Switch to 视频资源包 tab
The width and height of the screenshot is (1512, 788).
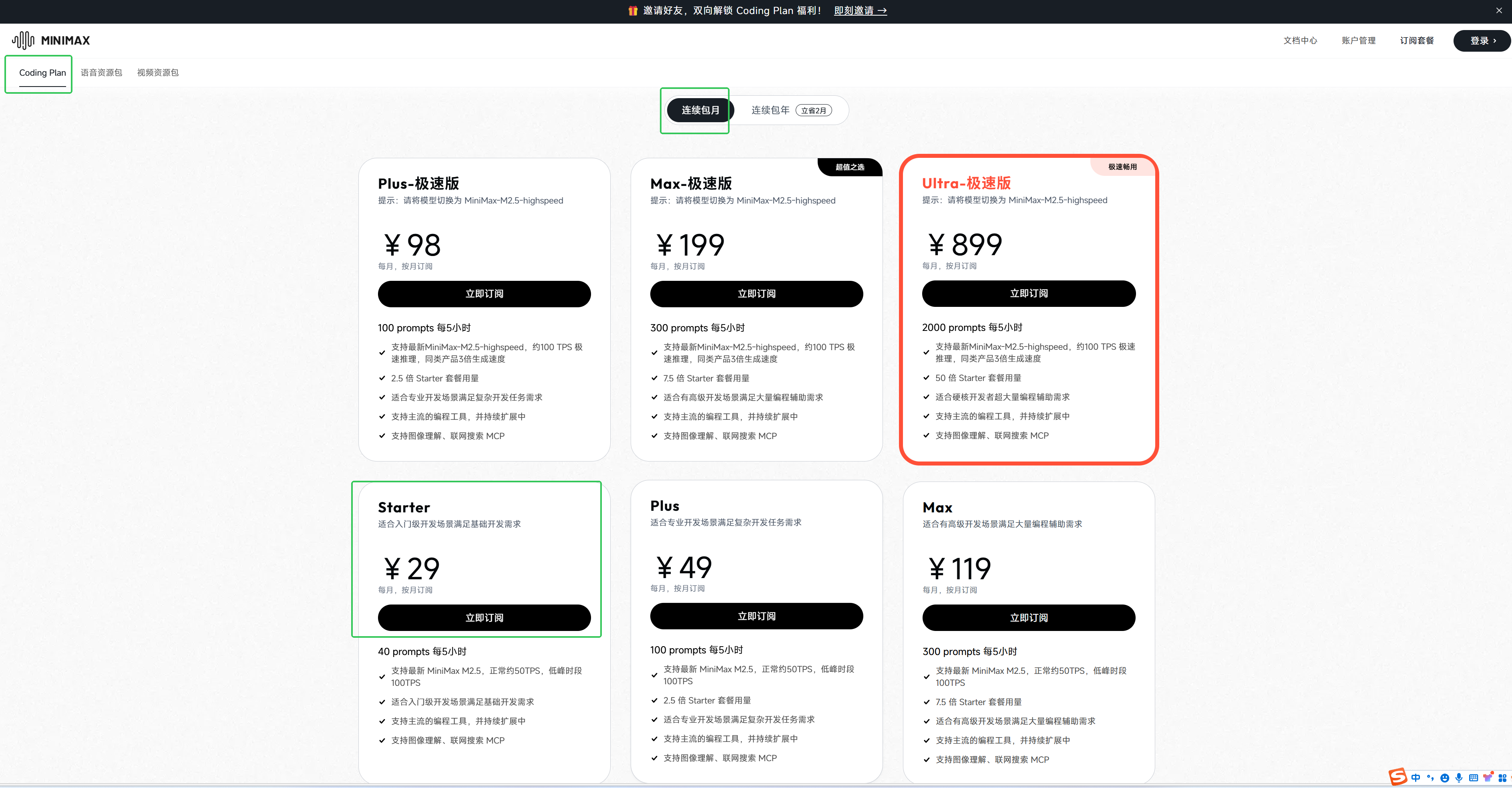(x=157, y=73)
